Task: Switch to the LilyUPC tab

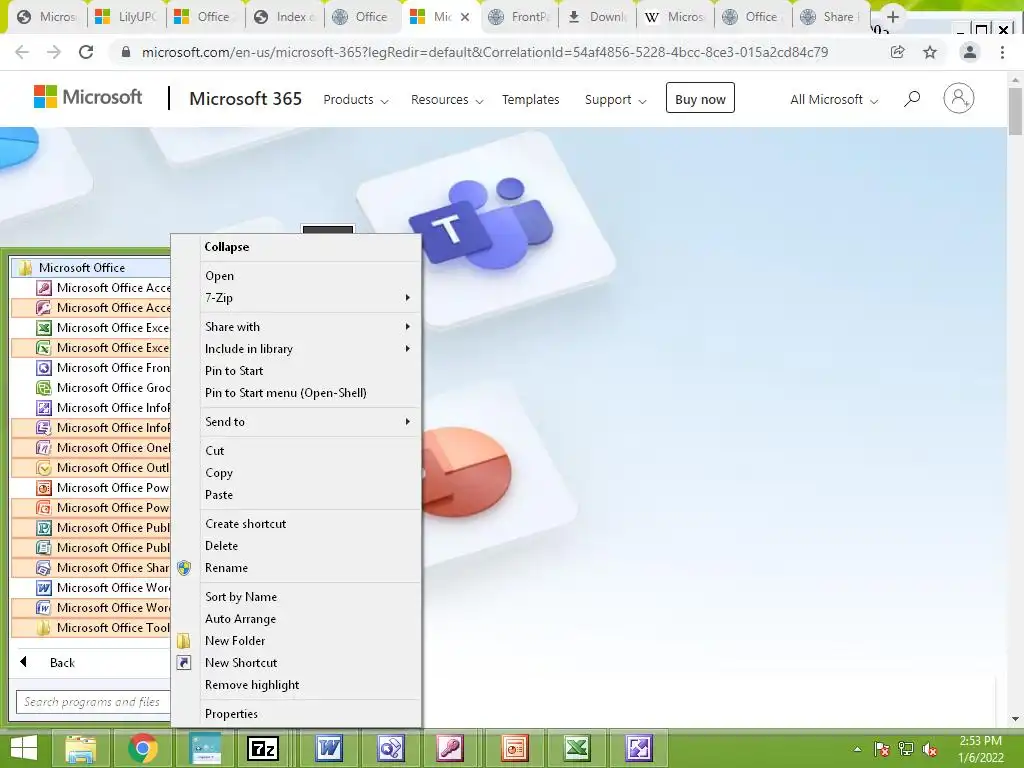Action: [127, 17]
